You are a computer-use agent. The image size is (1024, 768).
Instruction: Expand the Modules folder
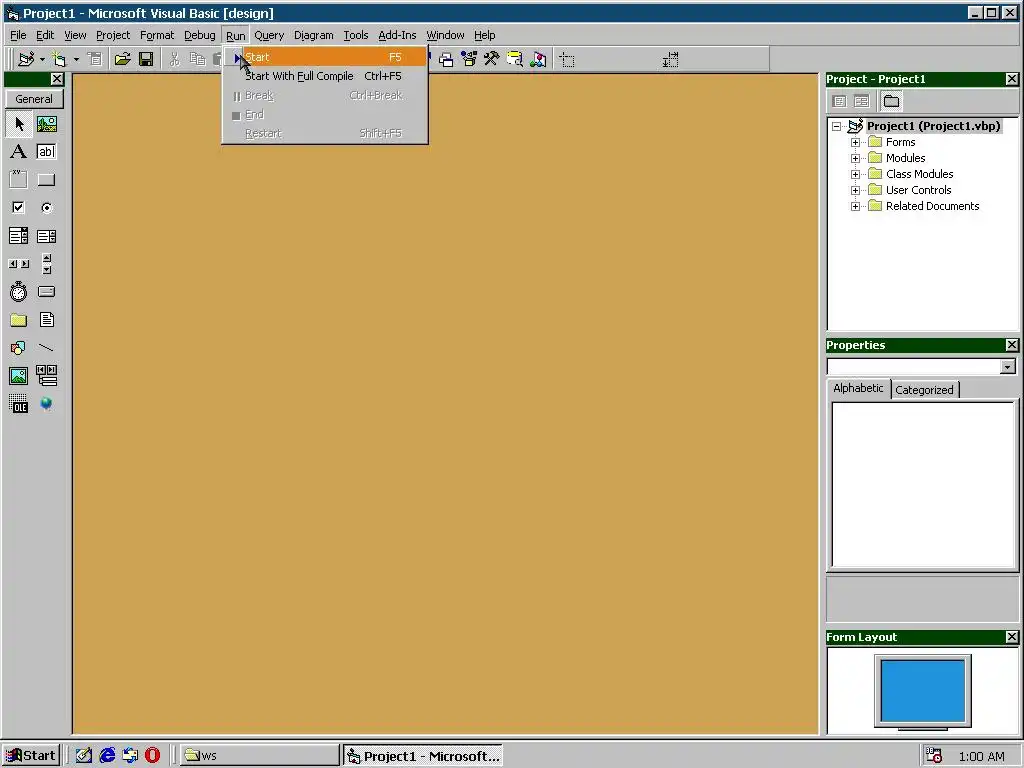[x=856, y=158]
